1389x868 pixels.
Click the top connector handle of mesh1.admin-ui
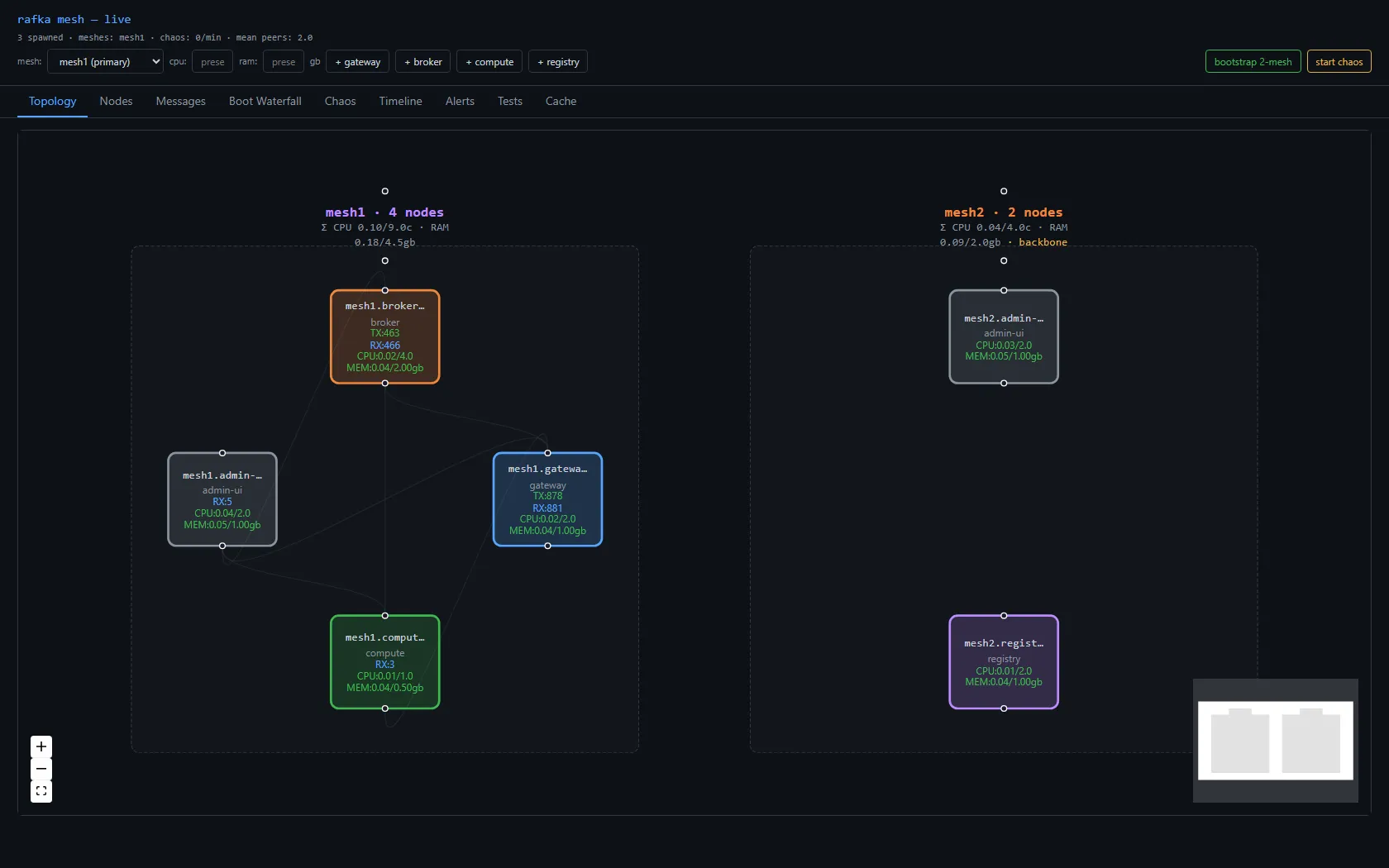[x=222, y=453]
